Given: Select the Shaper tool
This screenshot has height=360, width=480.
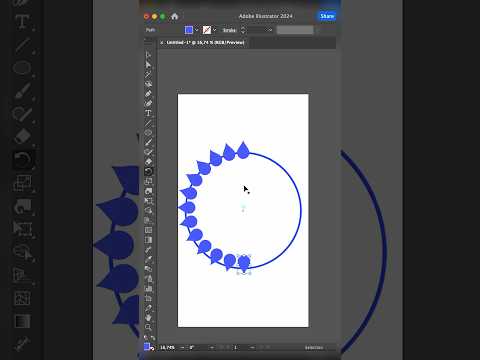Looking at the screenshot, I should [148, 152].
